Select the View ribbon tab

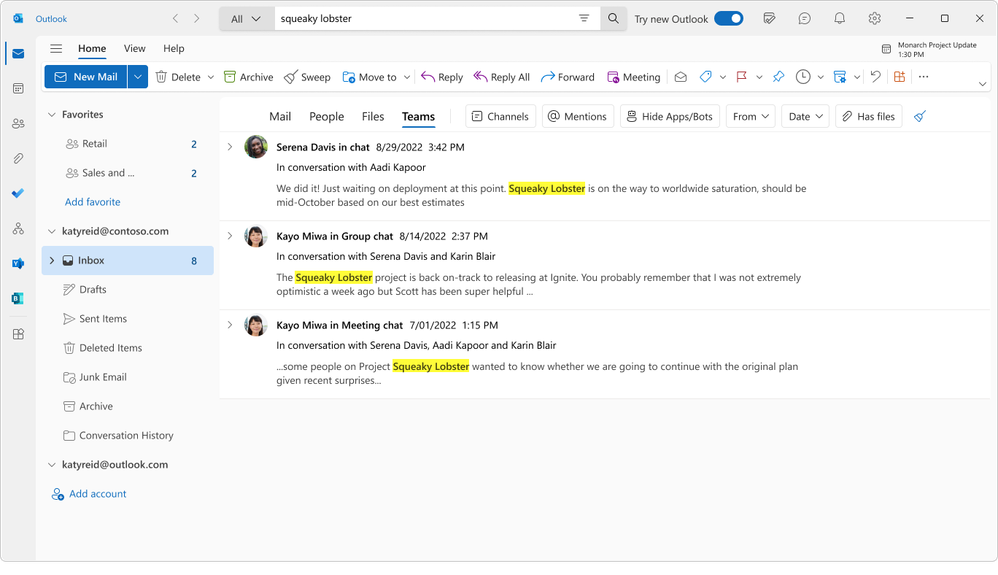[134, 48]
